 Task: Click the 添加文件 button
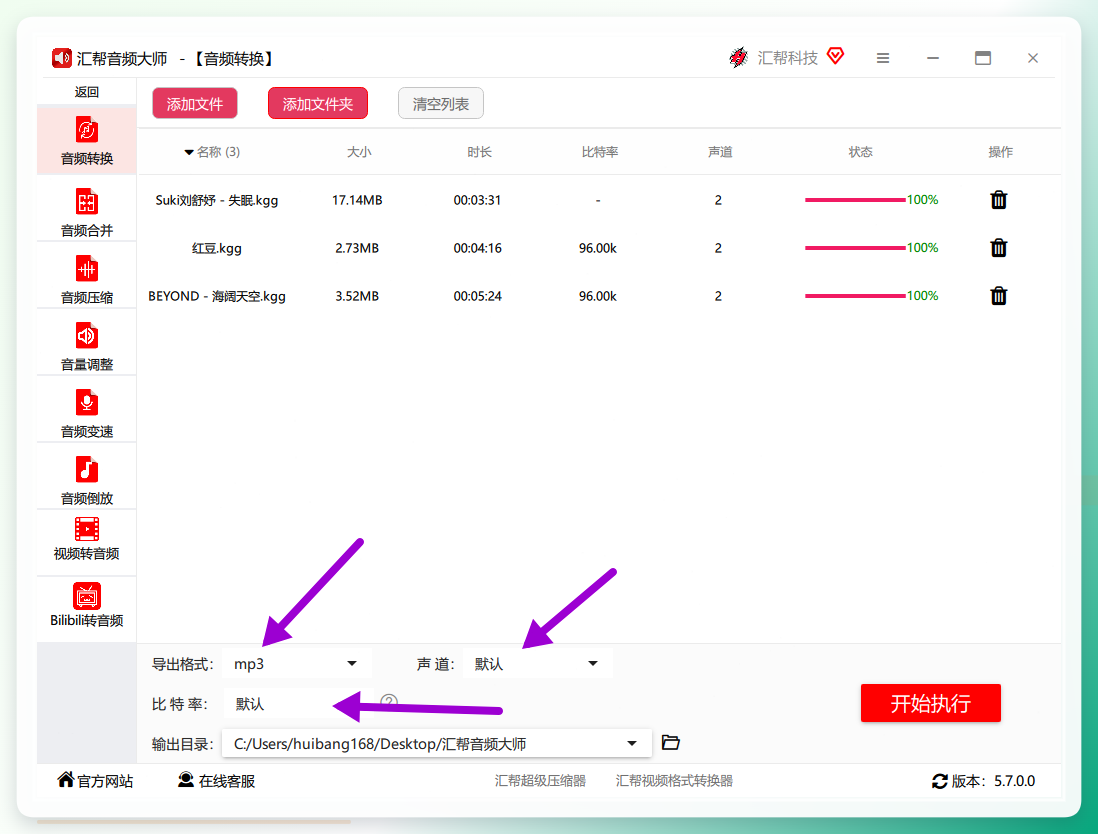pyautogui.click(x=195, y=104)
